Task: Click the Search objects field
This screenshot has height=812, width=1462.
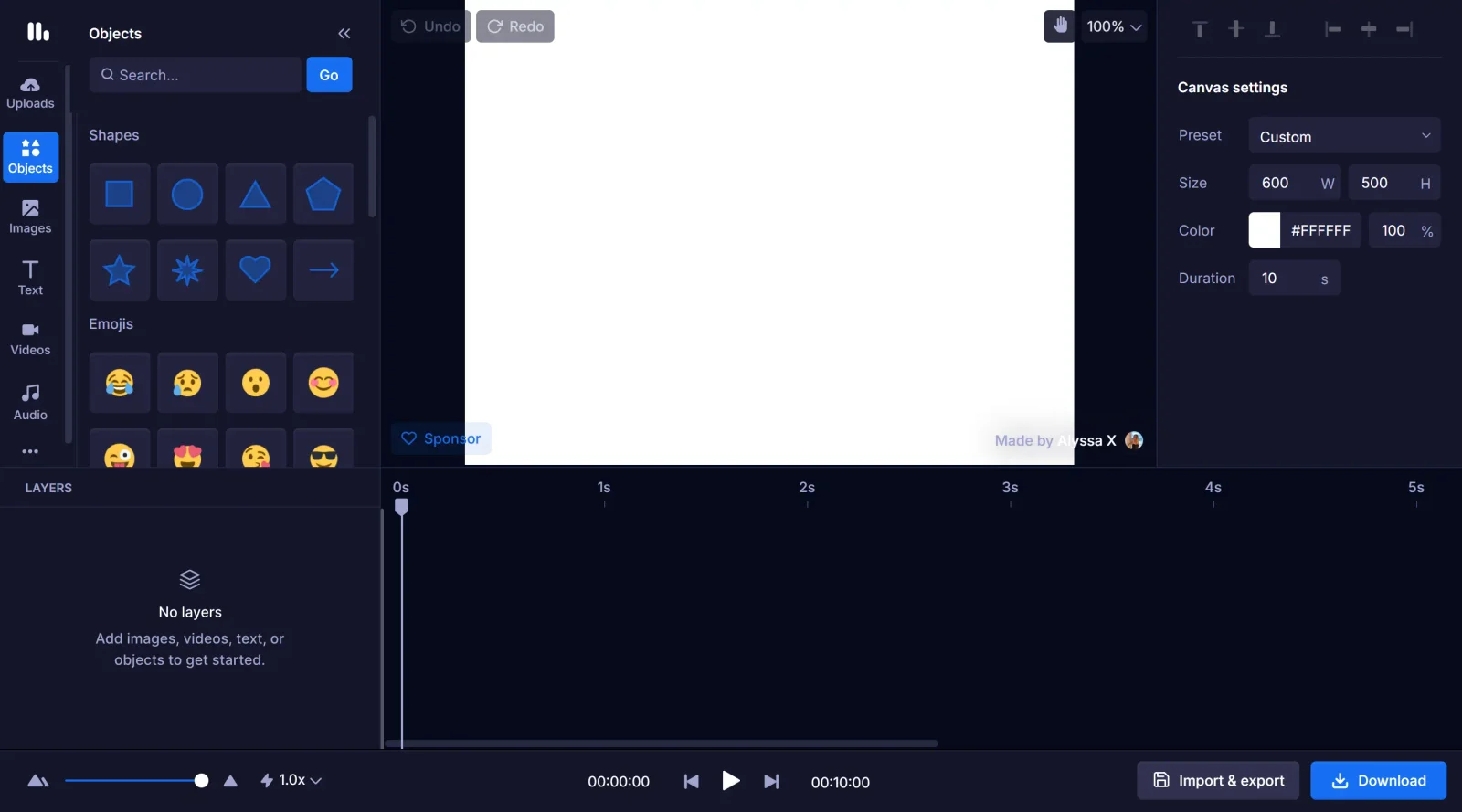Action: pyautogui.click(x=196, y=75)
